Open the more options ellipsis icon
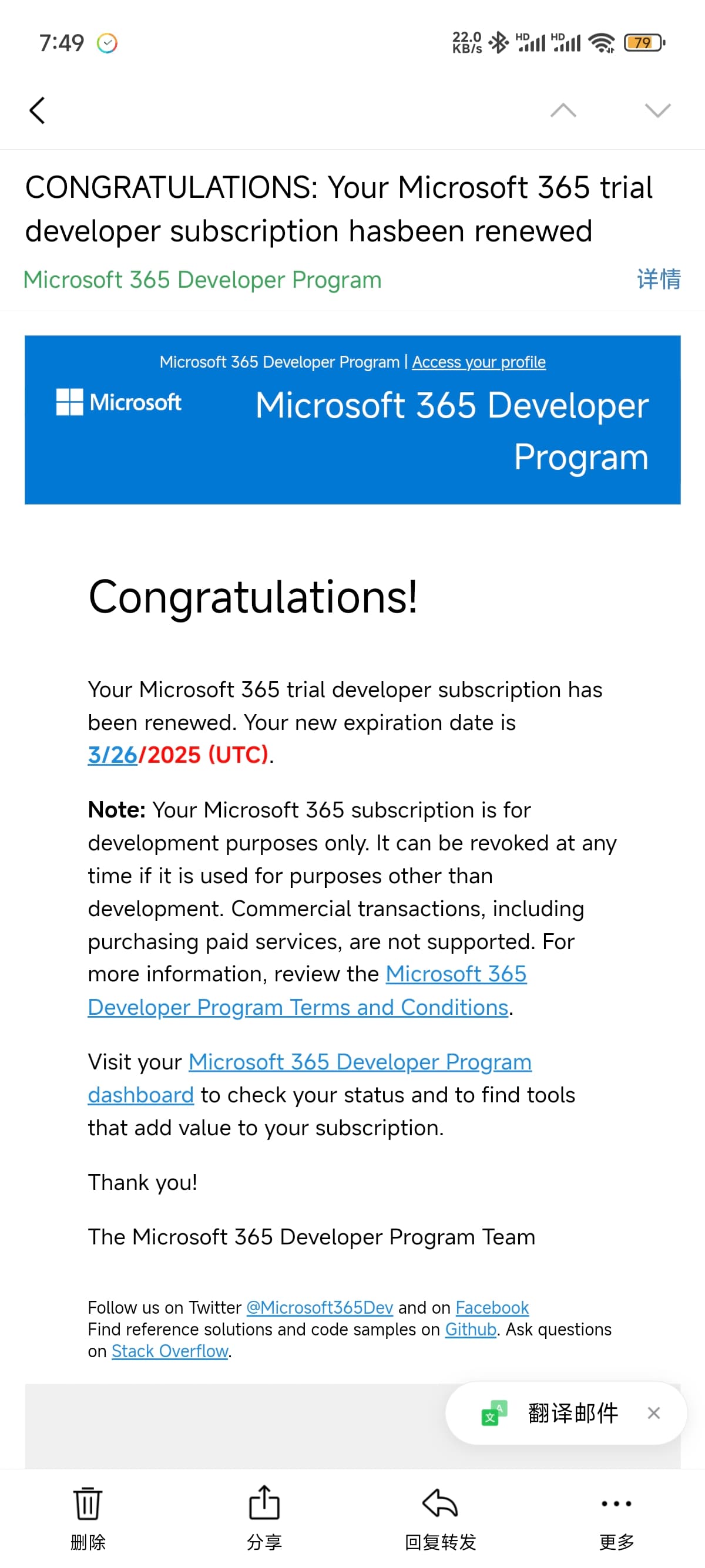 (x=616, y=1503)
